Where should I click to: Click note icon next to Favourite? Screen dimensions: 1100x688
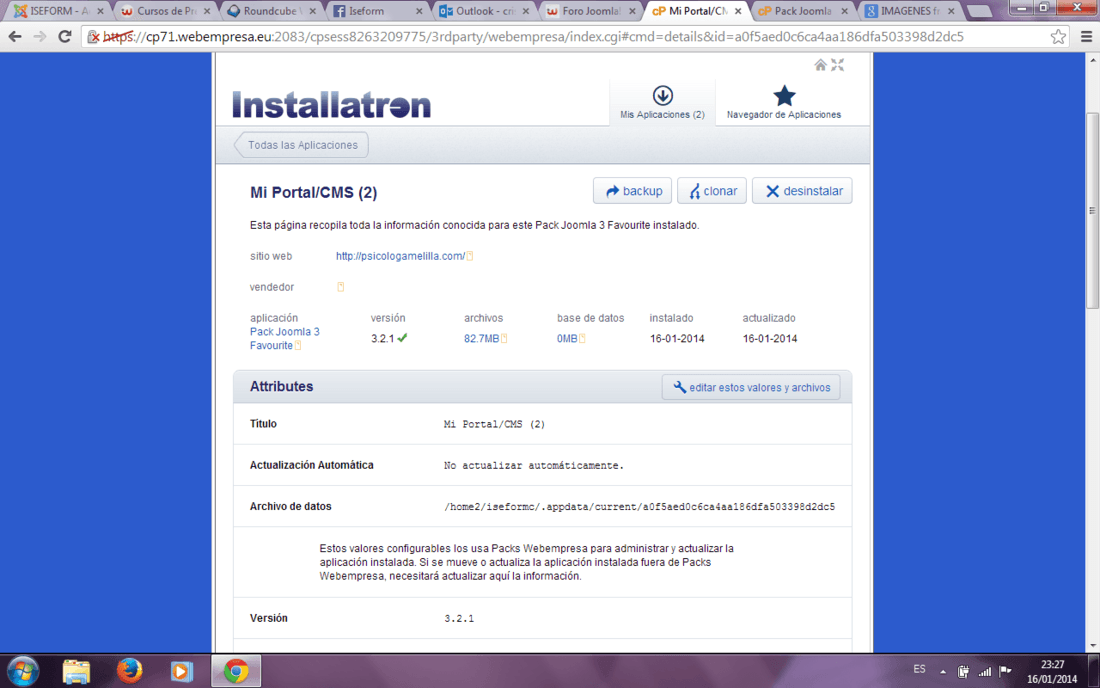[297, 345]
